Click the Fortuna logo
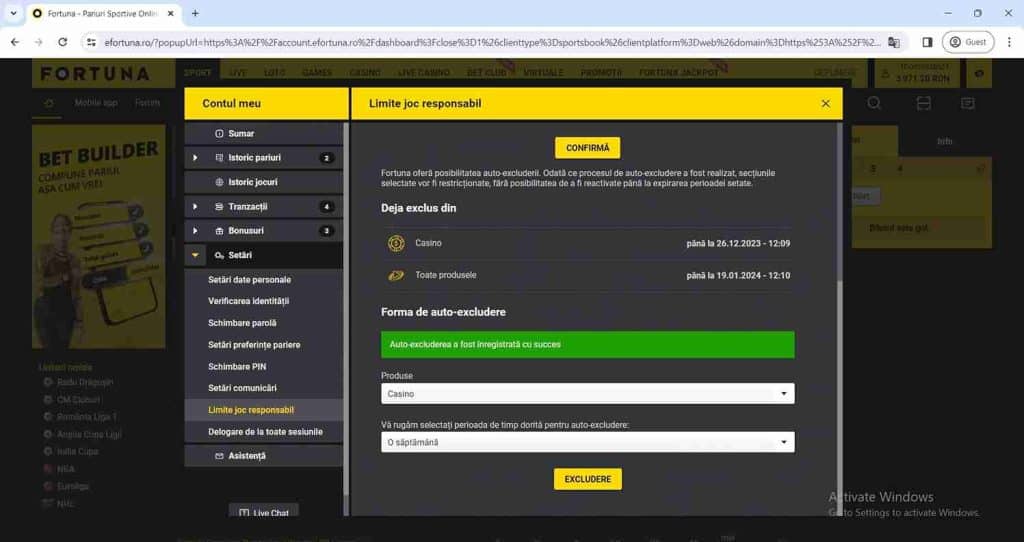The image size is (1024, 542). click(x=95, y=73)
